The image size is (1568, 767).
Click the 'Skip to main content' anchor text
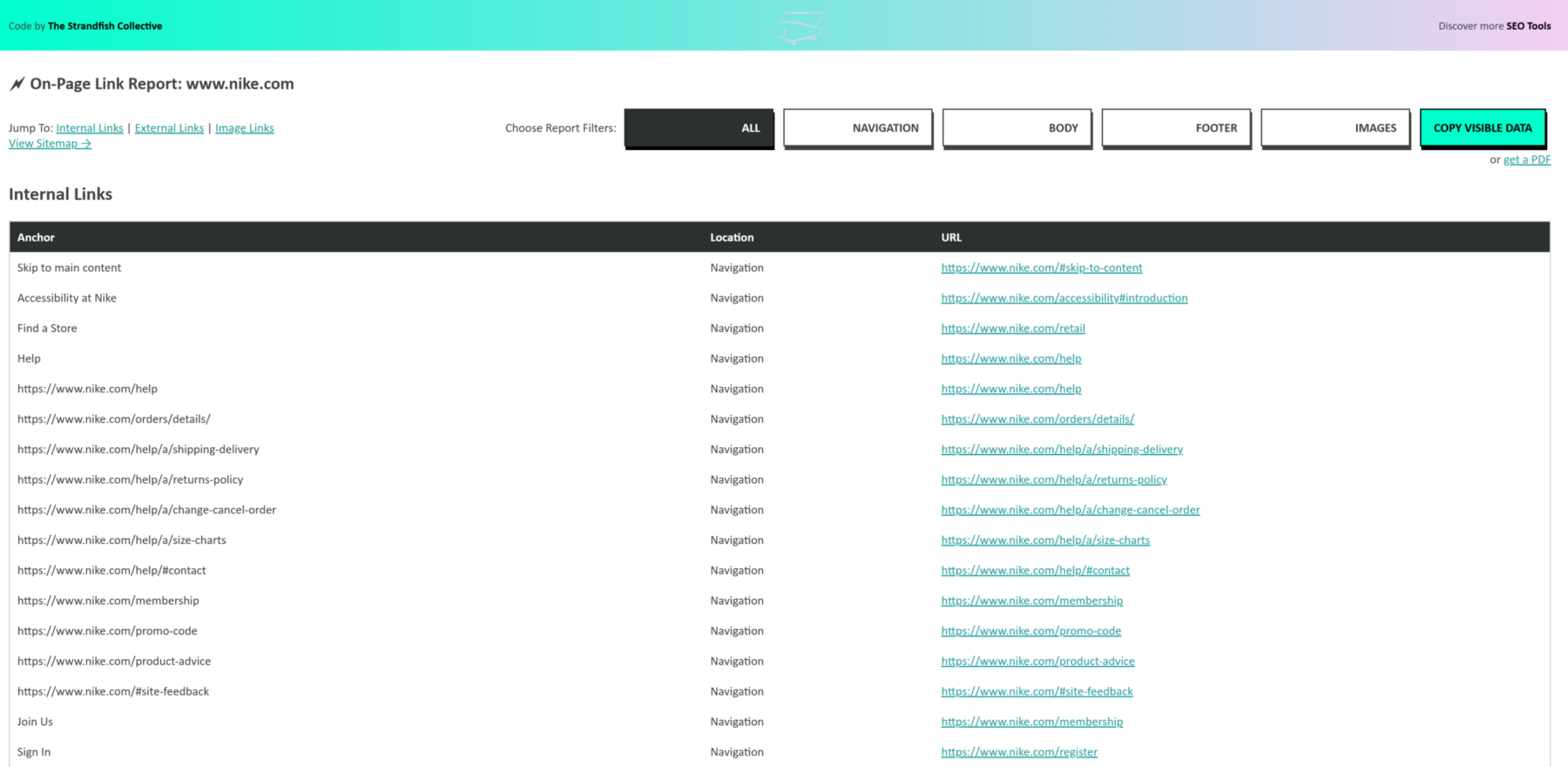pyautogui.click(x=69, y=268)
